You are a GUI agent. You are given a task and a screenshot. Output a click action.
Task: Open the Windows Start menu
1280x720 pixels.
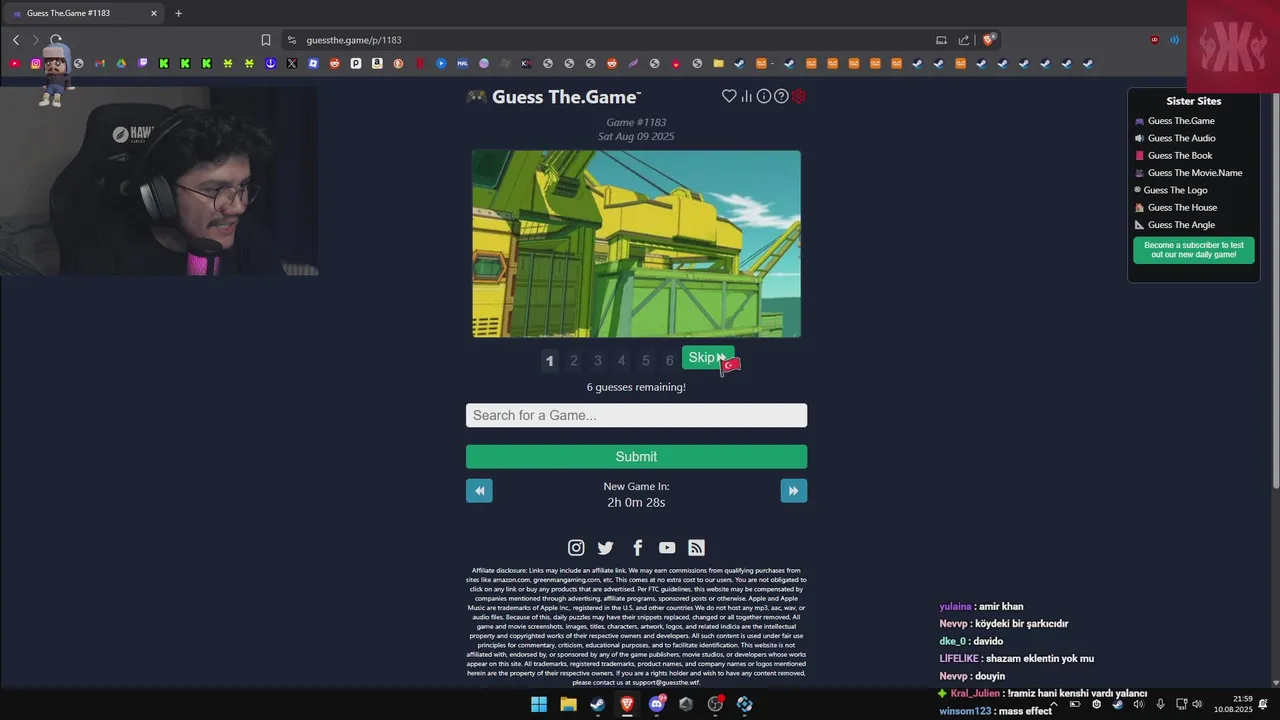tap(539, 704)
